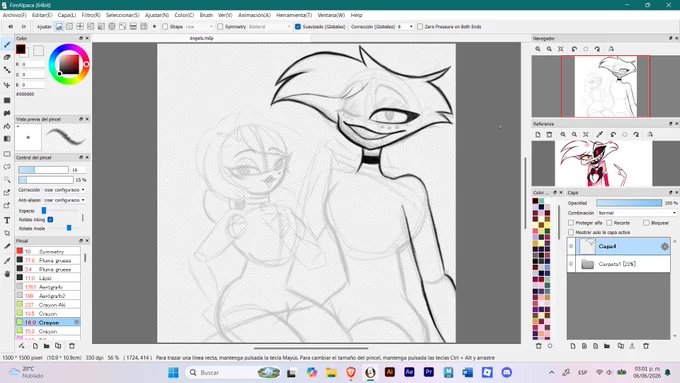Hide the Carpeta1 folder layer

(571, 264)
